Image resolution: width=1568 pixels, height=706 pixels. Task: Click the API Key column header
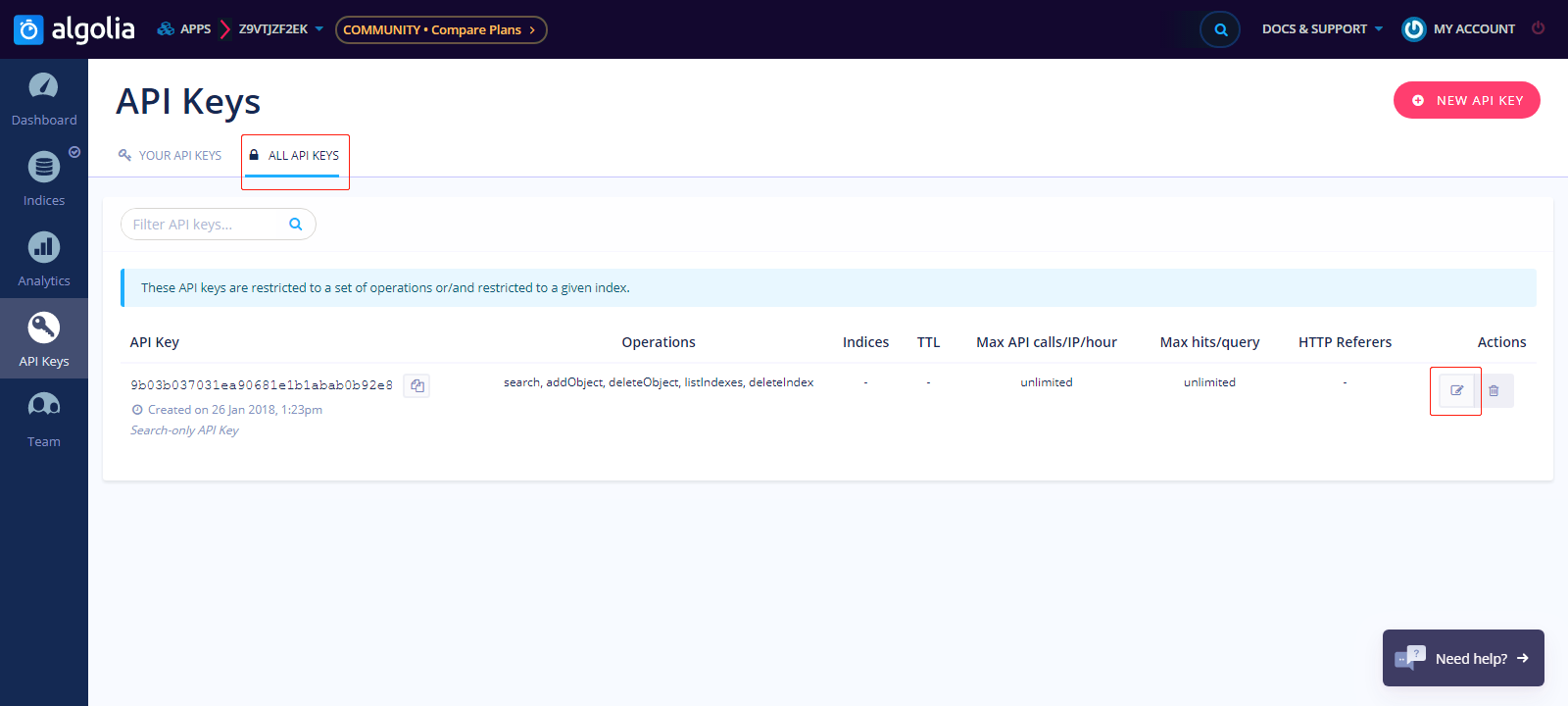tap(155, 342)
